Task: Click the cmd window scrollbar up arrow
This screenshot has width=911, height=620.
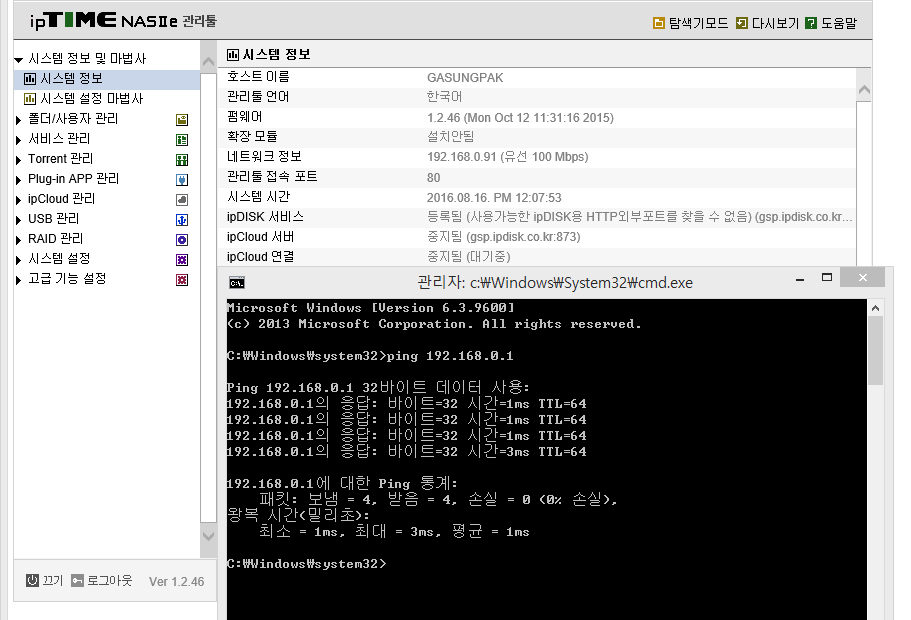Action: pyautogui.click(x=876, y=308)
